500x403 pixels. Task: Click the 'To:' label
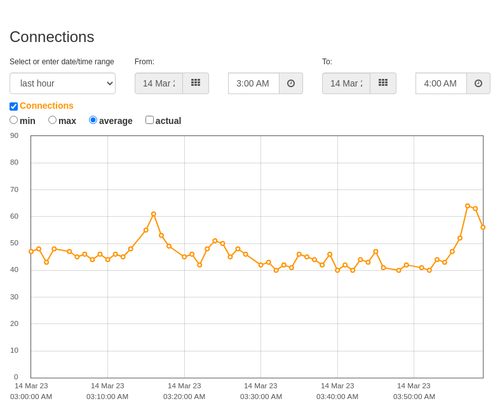(x=327, y=62)
